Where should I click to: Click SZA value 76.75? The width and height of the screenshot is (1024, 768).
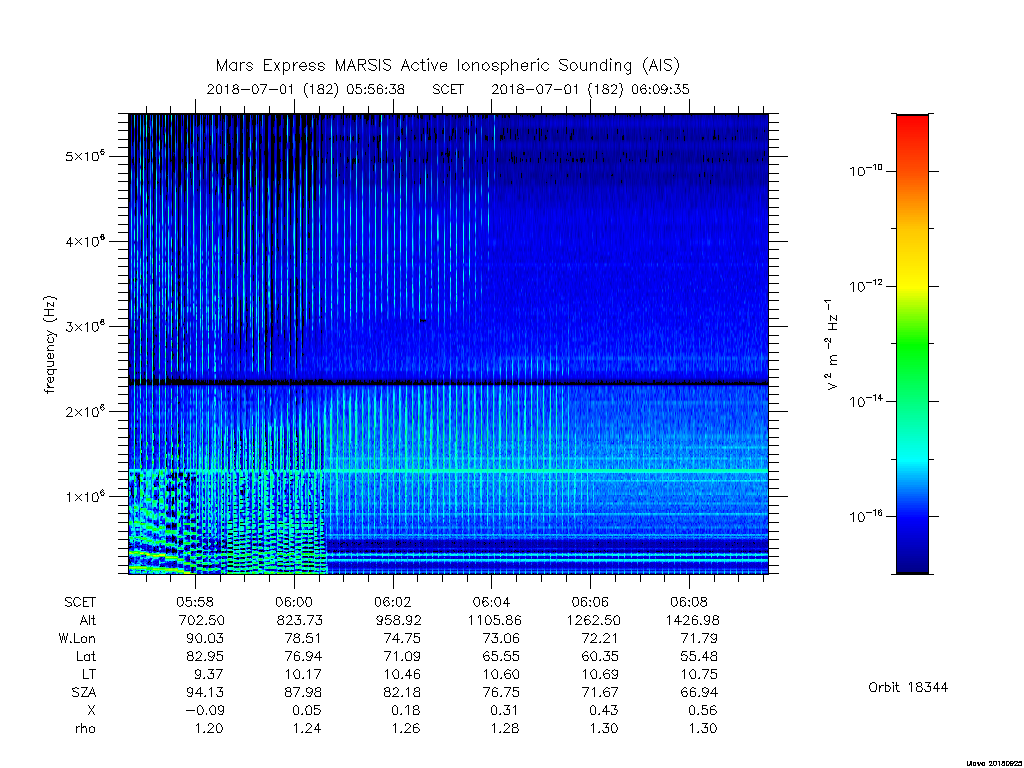pos(501,692)
